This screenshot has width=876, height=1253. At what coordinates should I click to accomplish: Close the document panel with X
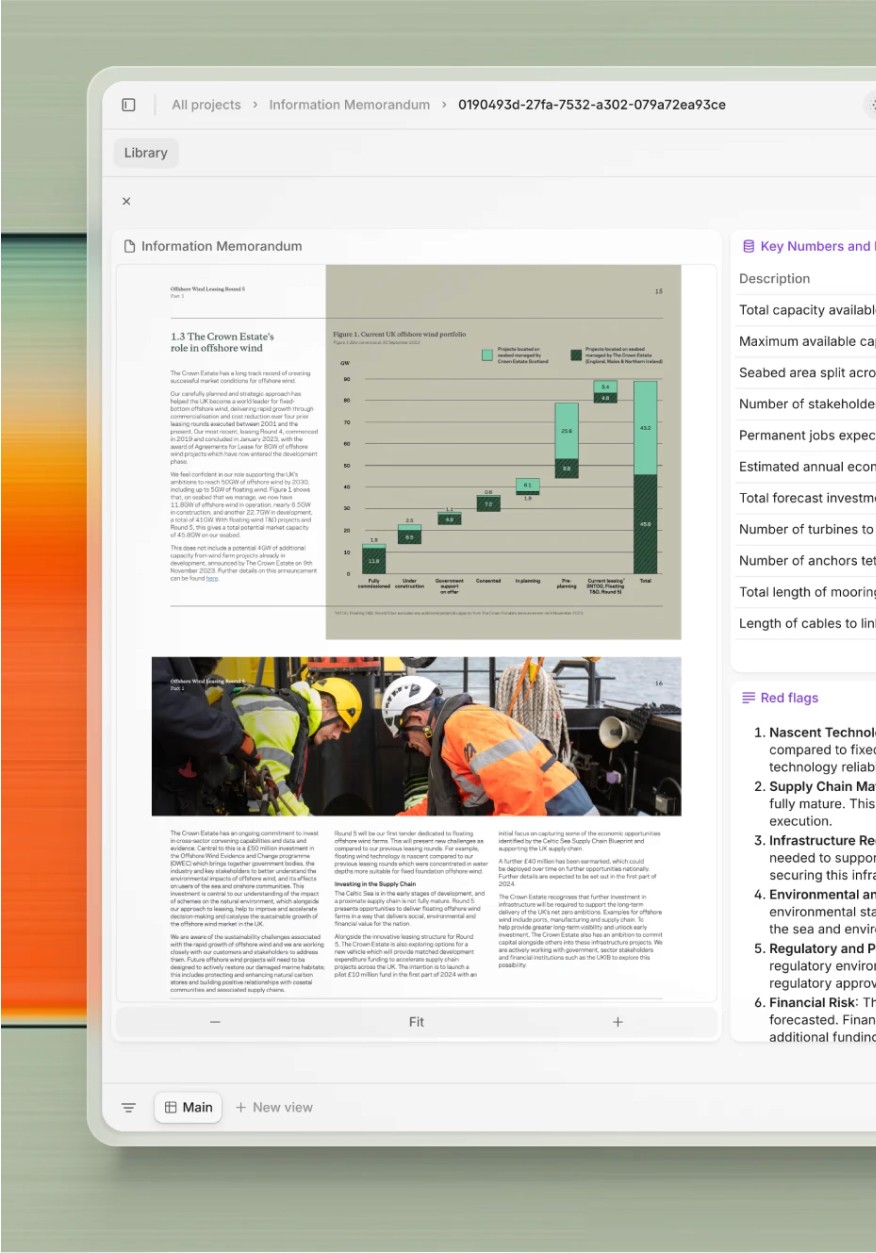(126, 201)
